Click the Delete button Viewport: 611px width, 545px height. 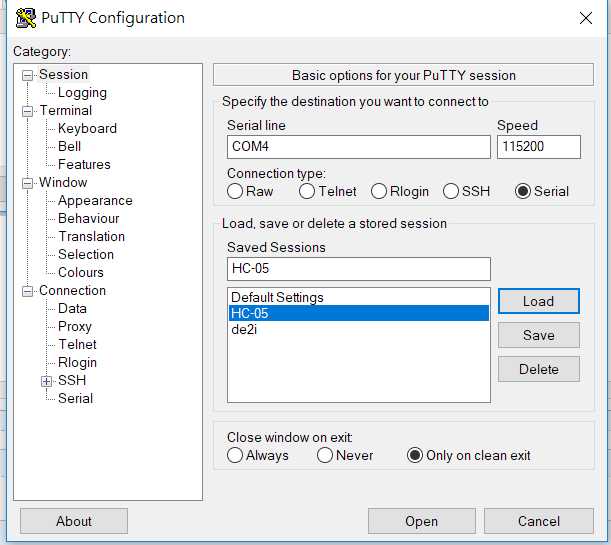coord(539,369)
